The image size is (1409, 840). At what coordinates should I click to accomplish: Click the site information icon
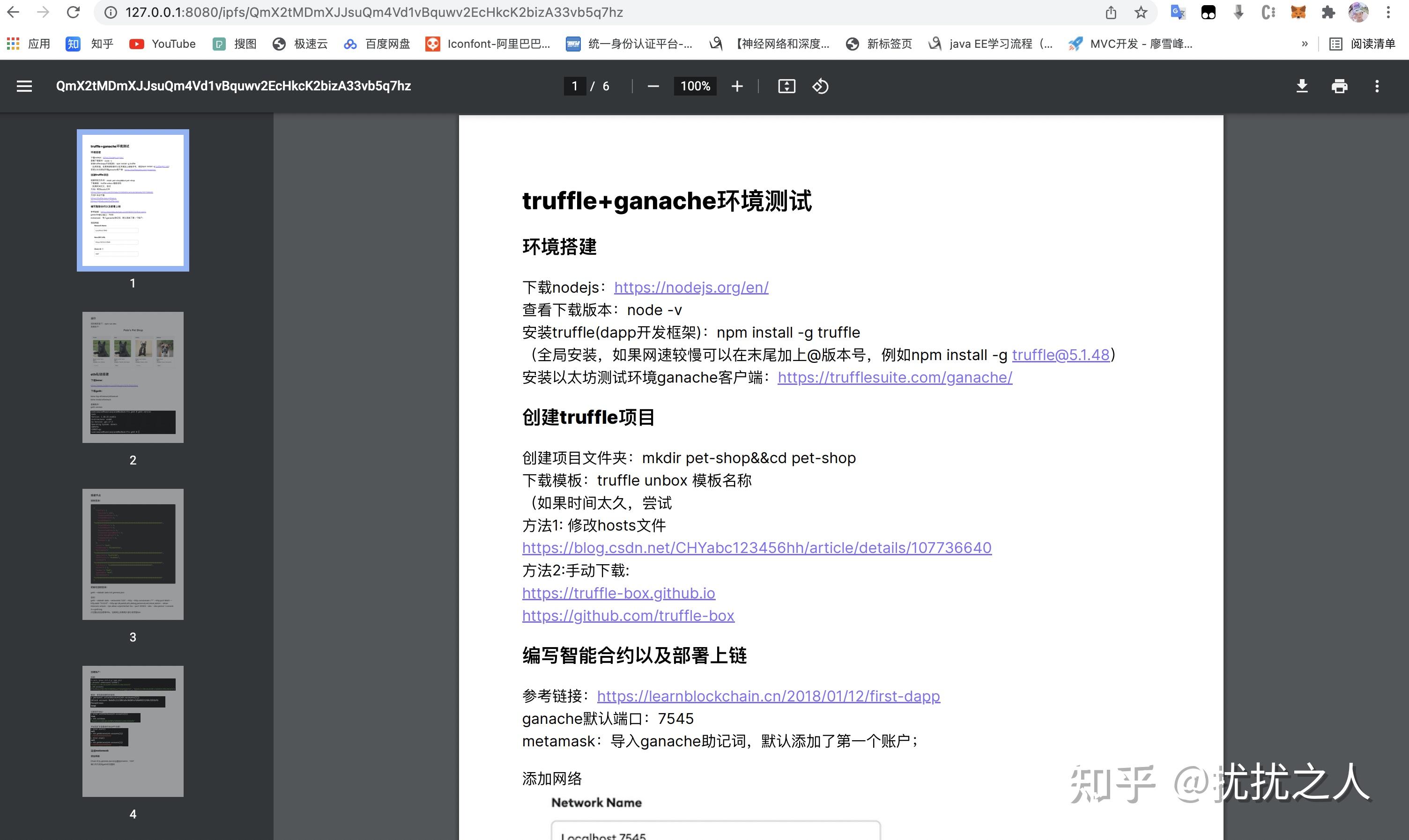coord(111,13)
